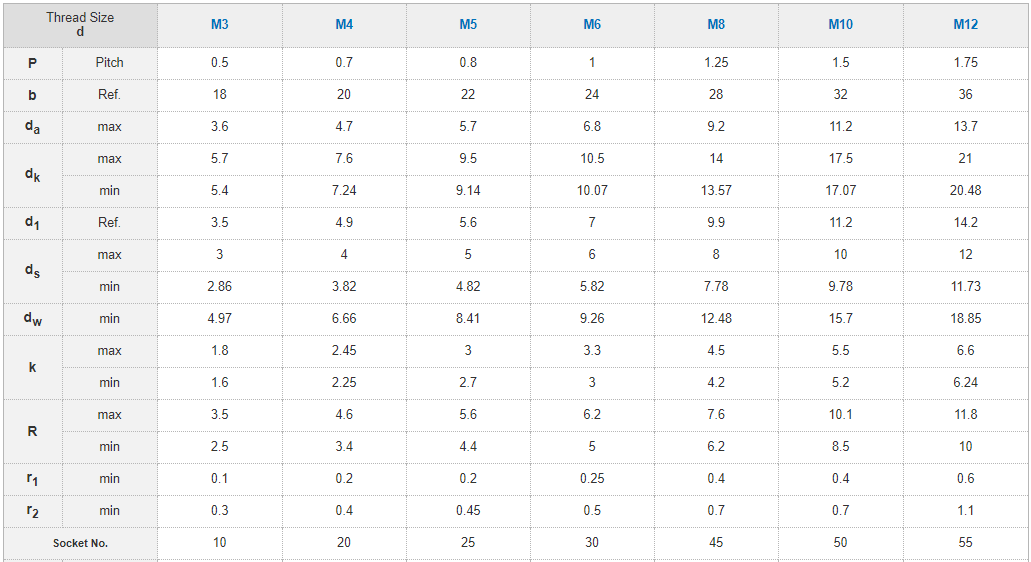Open the M4 column header link
1031x562 pixels.
[344, 25]
